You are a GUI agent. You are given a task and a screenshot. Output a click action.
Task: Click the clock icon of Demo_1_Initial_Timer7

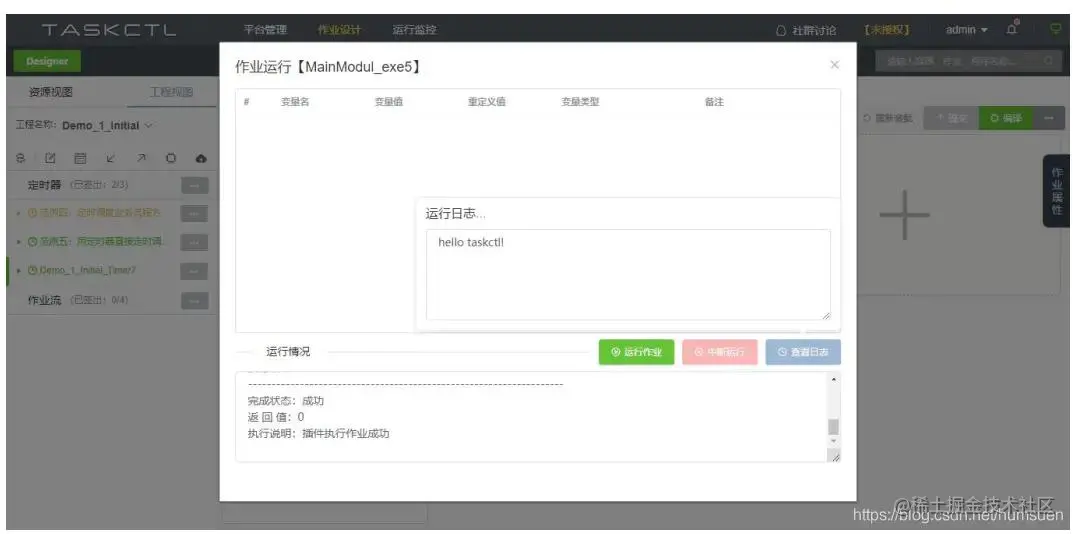(x=32, y=270)
